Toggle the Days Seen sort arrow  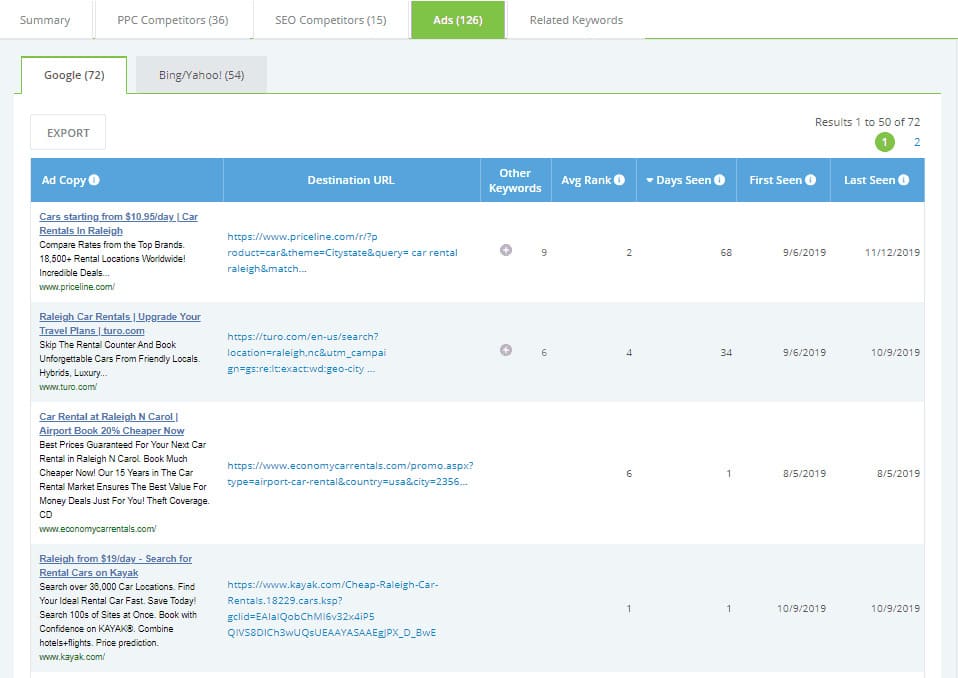pos(650,180)
